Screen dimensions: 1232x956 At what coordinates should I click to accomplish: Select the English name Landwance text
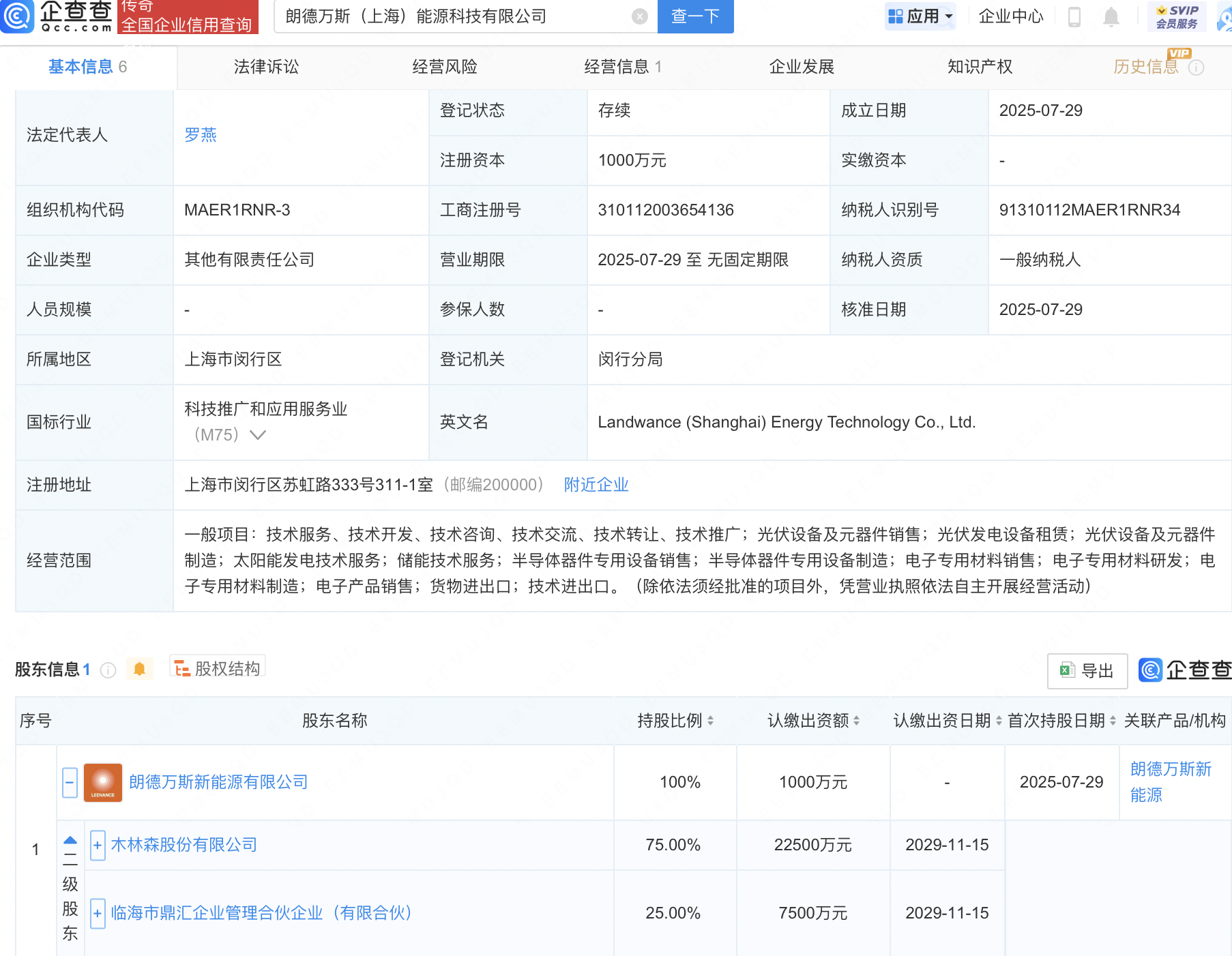[x=787, y=422]
